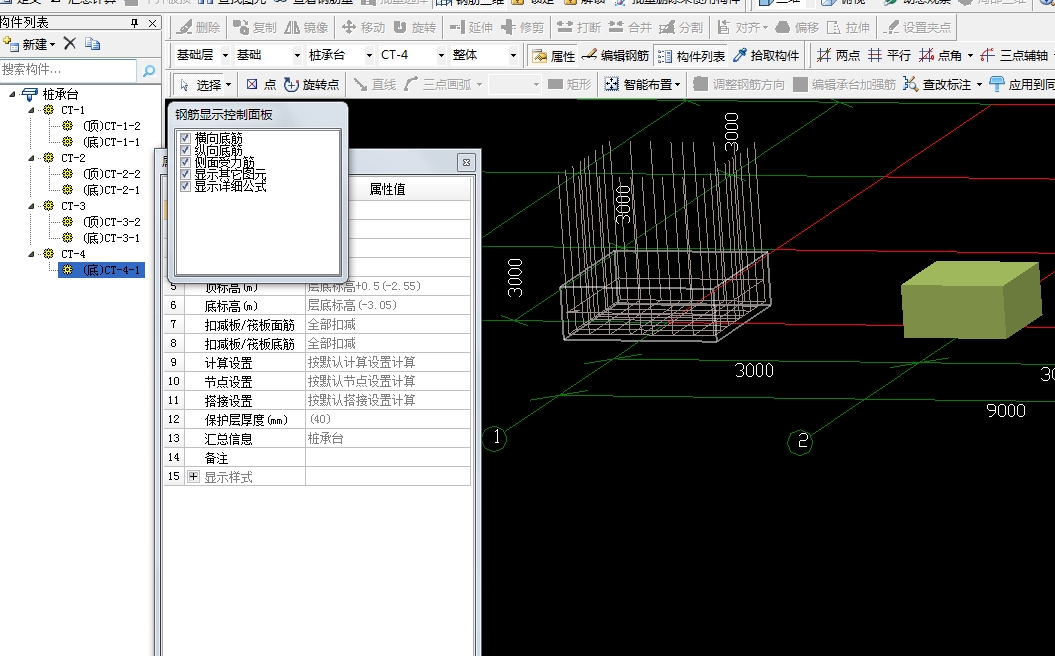1055x656 pixels.
Task: Click the 计算设置 value 按默认计算设置计算
Action: tap(388, 363)
